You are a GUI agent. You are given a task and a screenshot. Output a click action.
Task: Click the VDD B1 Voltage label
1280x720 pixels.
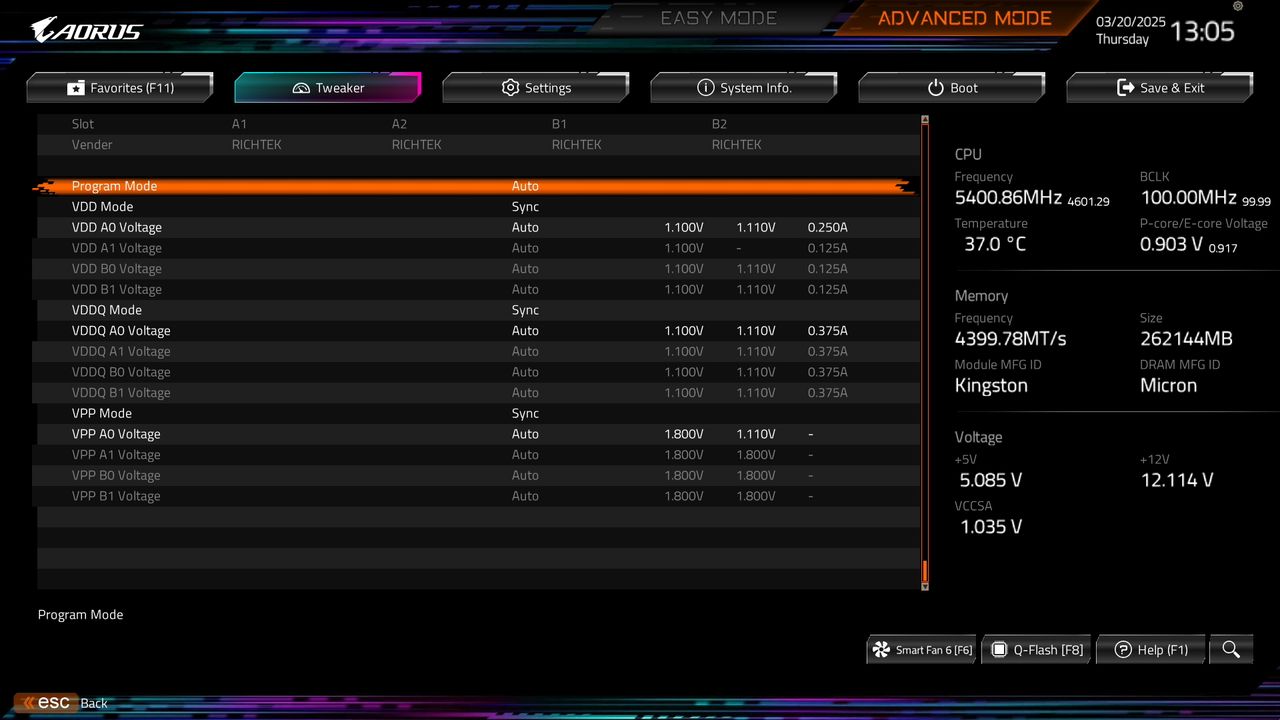116,289
